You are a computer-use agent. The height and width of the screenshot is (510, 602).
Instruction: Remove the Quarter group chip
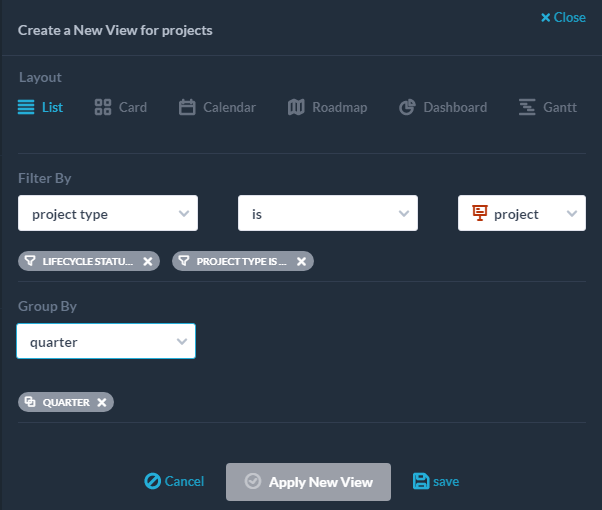pos(102,402)
